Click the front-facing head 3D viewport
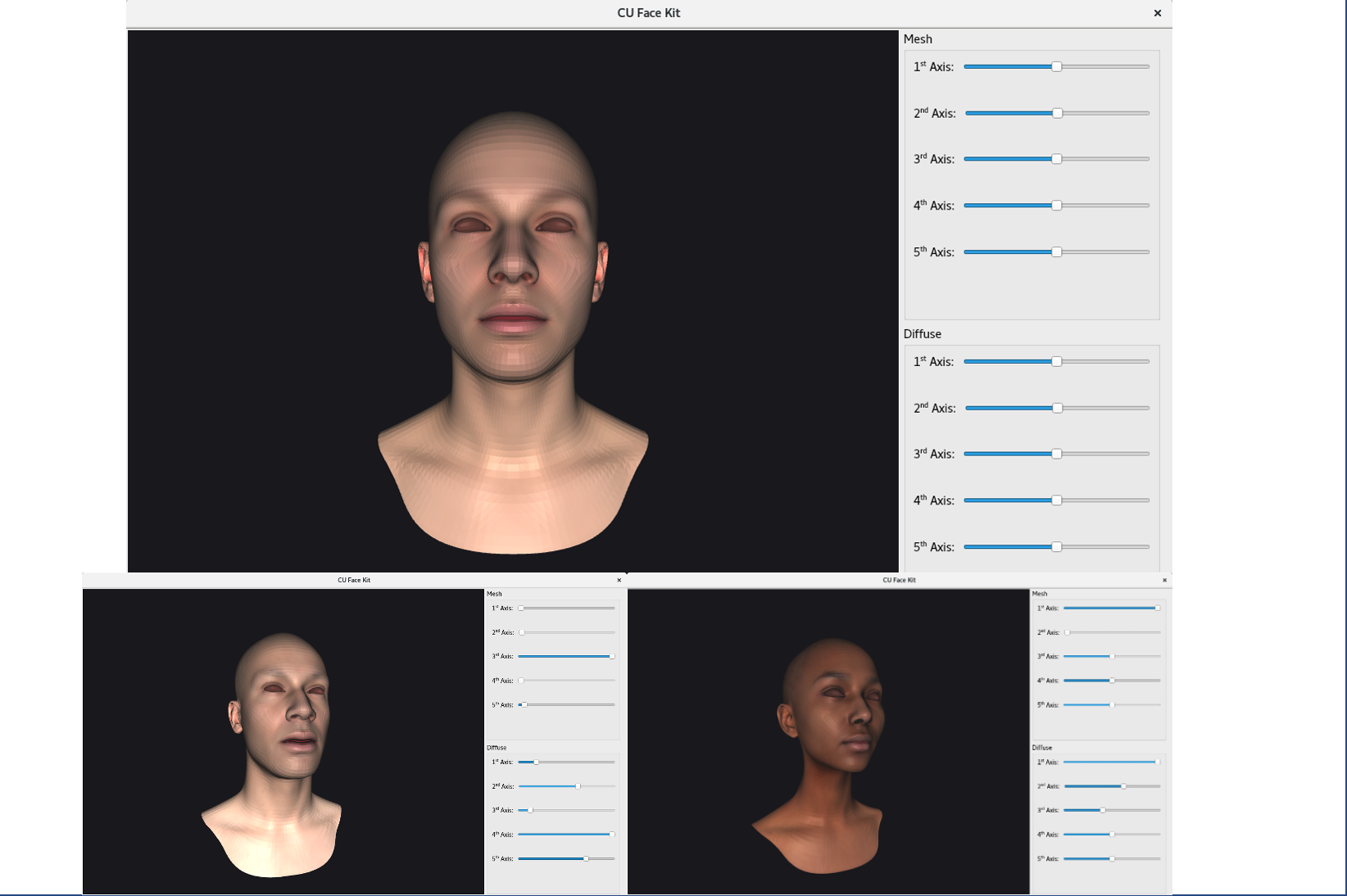 click(x=513, y=301)
